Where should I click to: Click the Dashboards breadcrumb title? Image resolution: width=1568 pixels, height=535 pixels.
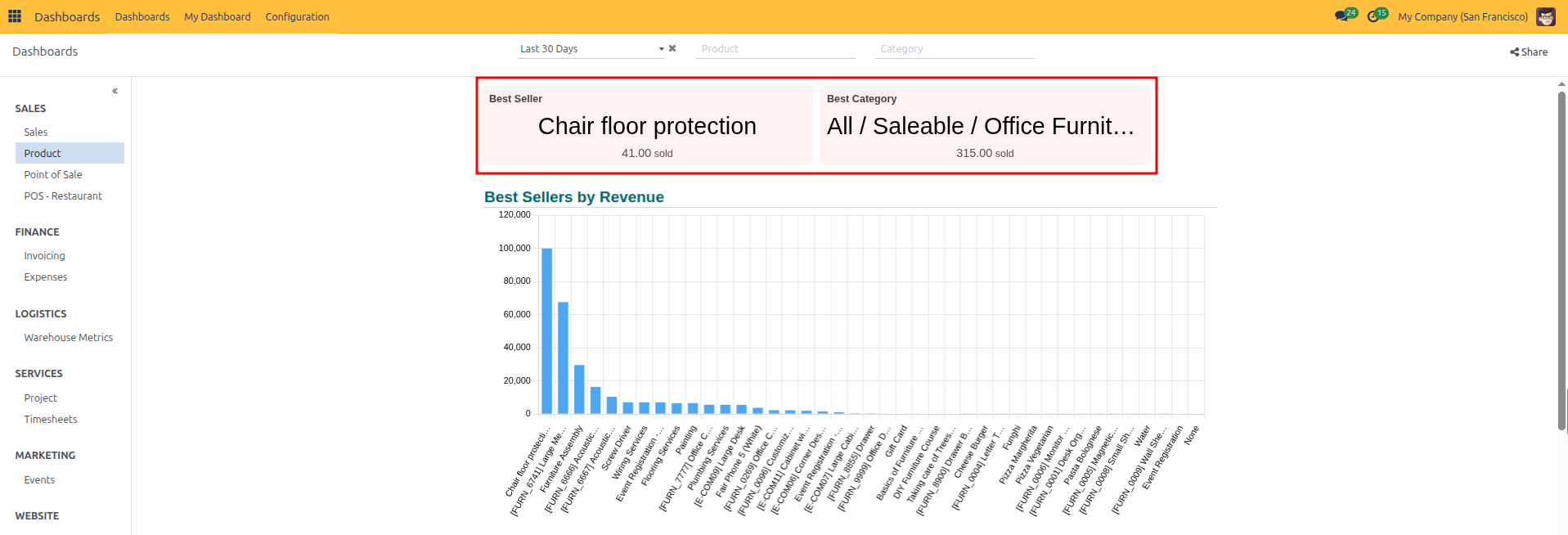pyautogui.click(x=45, y=52)
